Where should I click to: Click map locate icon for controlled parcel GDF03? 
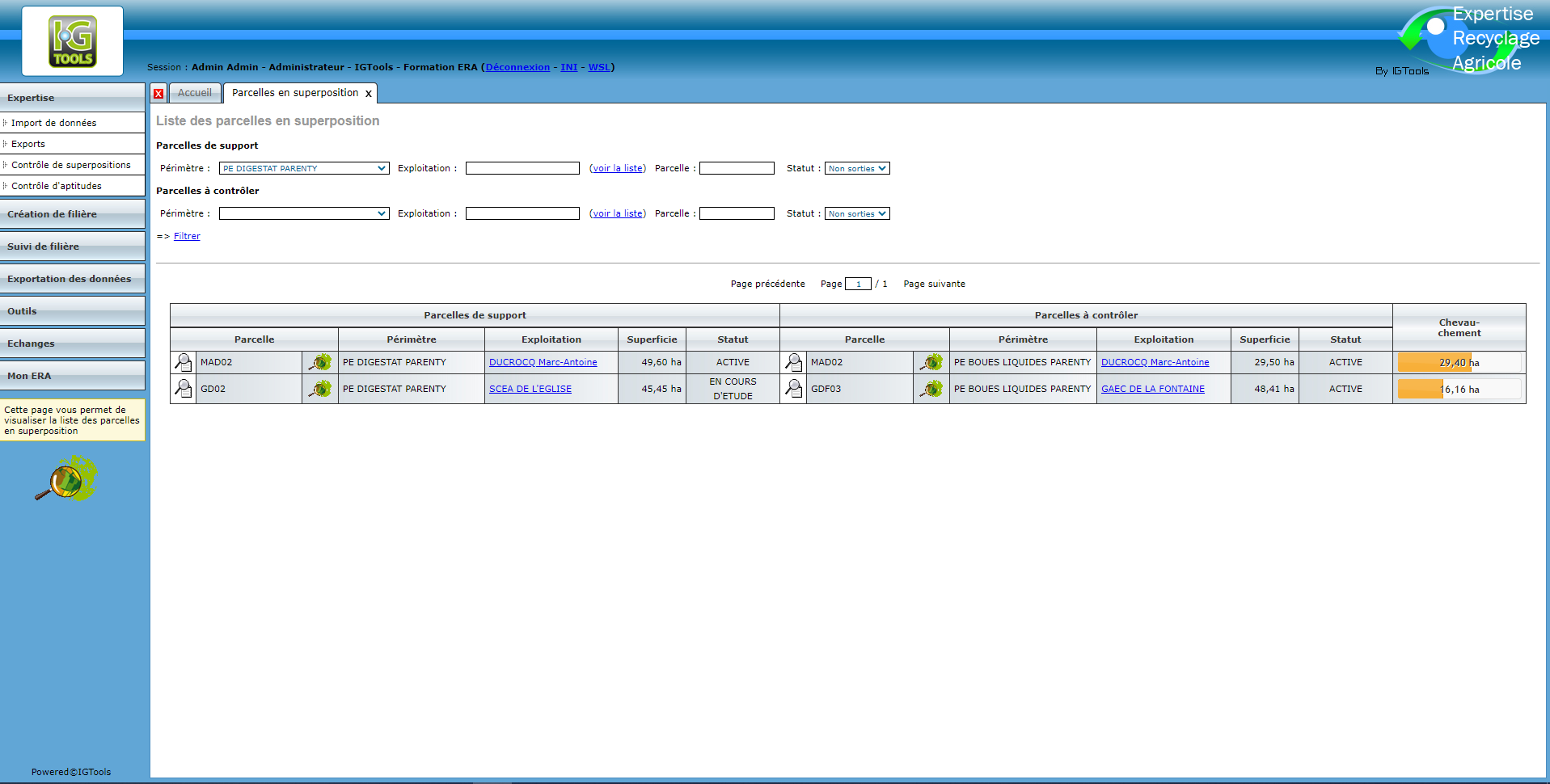[x=931, y=389]
